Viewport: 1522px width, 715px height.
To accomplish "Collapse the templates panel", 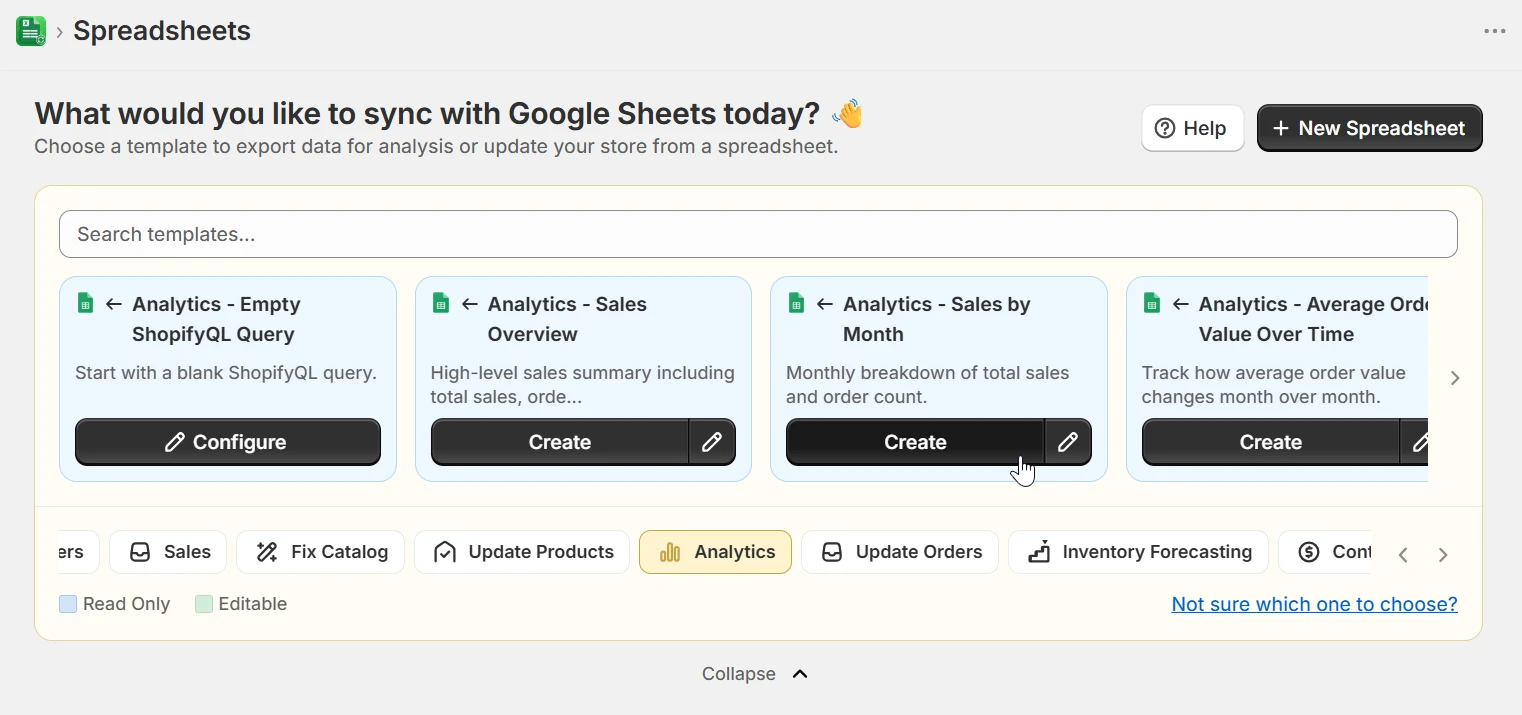I will 755,674.
